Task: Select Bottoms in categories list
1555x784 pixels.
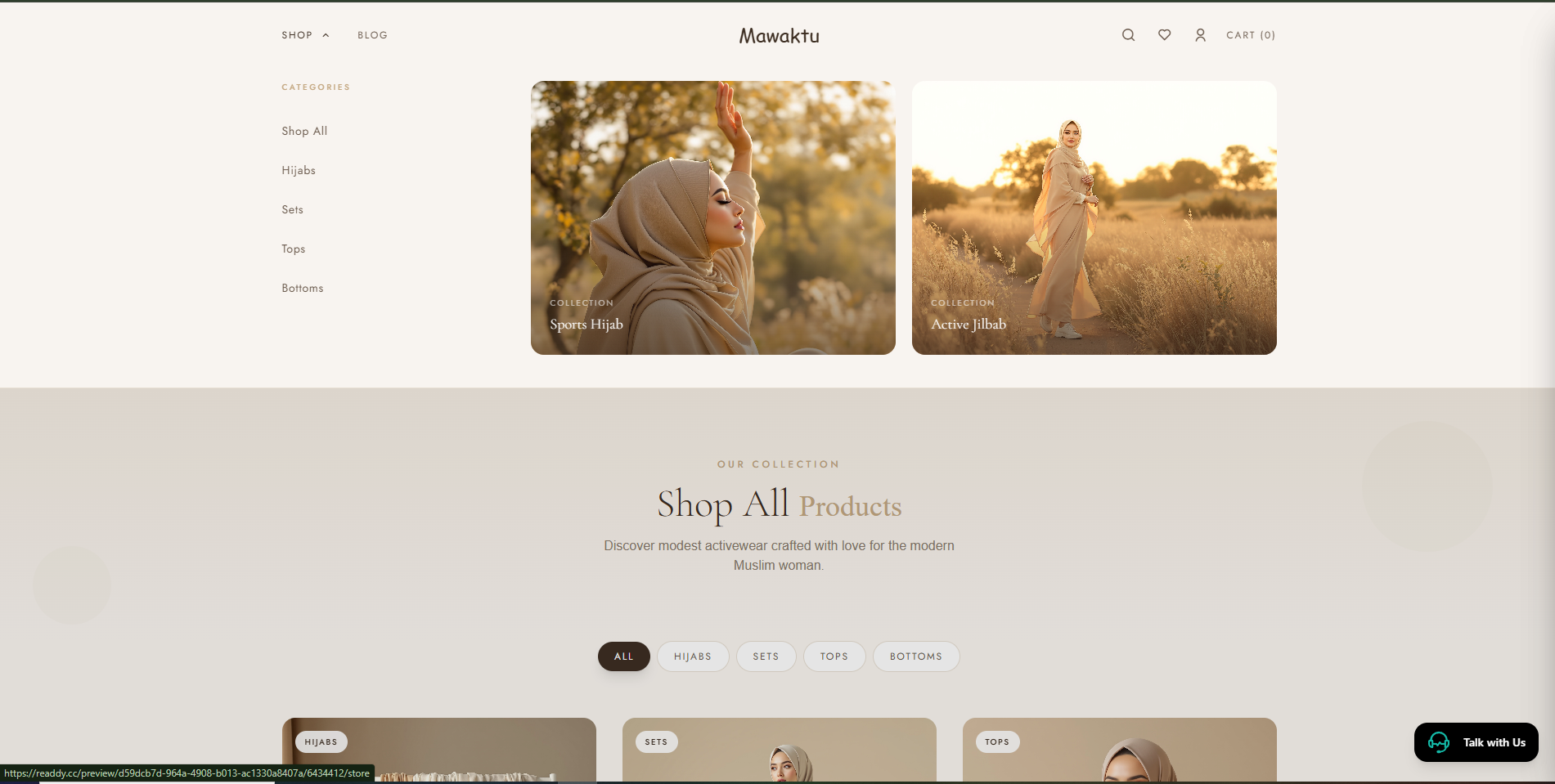Action: tap(303, 288)
